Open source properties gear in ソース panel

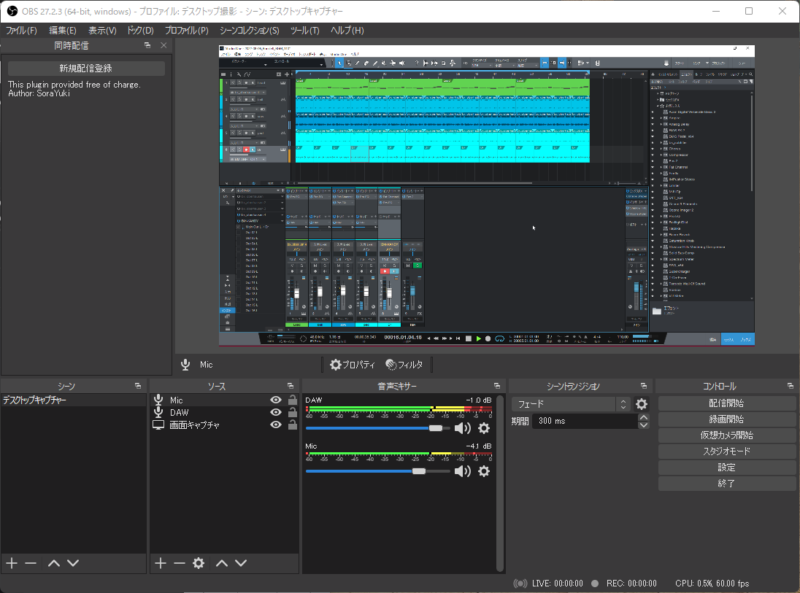198,563
